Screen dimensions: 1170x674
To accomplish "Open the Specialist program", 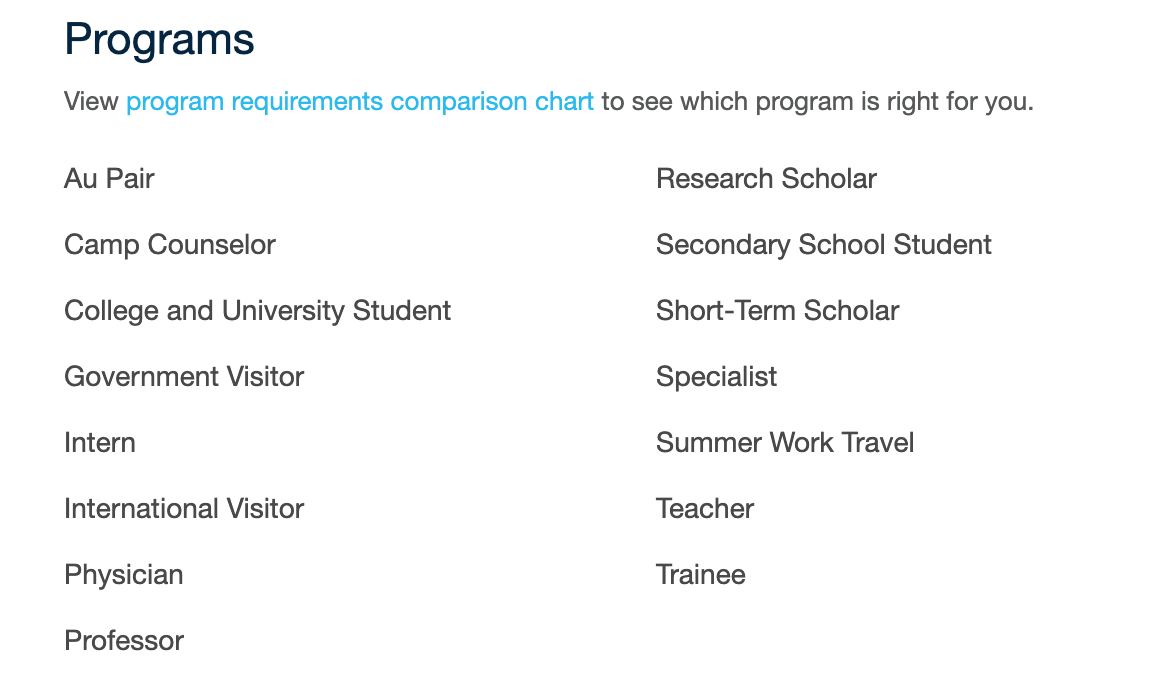I will pos(716,377).
